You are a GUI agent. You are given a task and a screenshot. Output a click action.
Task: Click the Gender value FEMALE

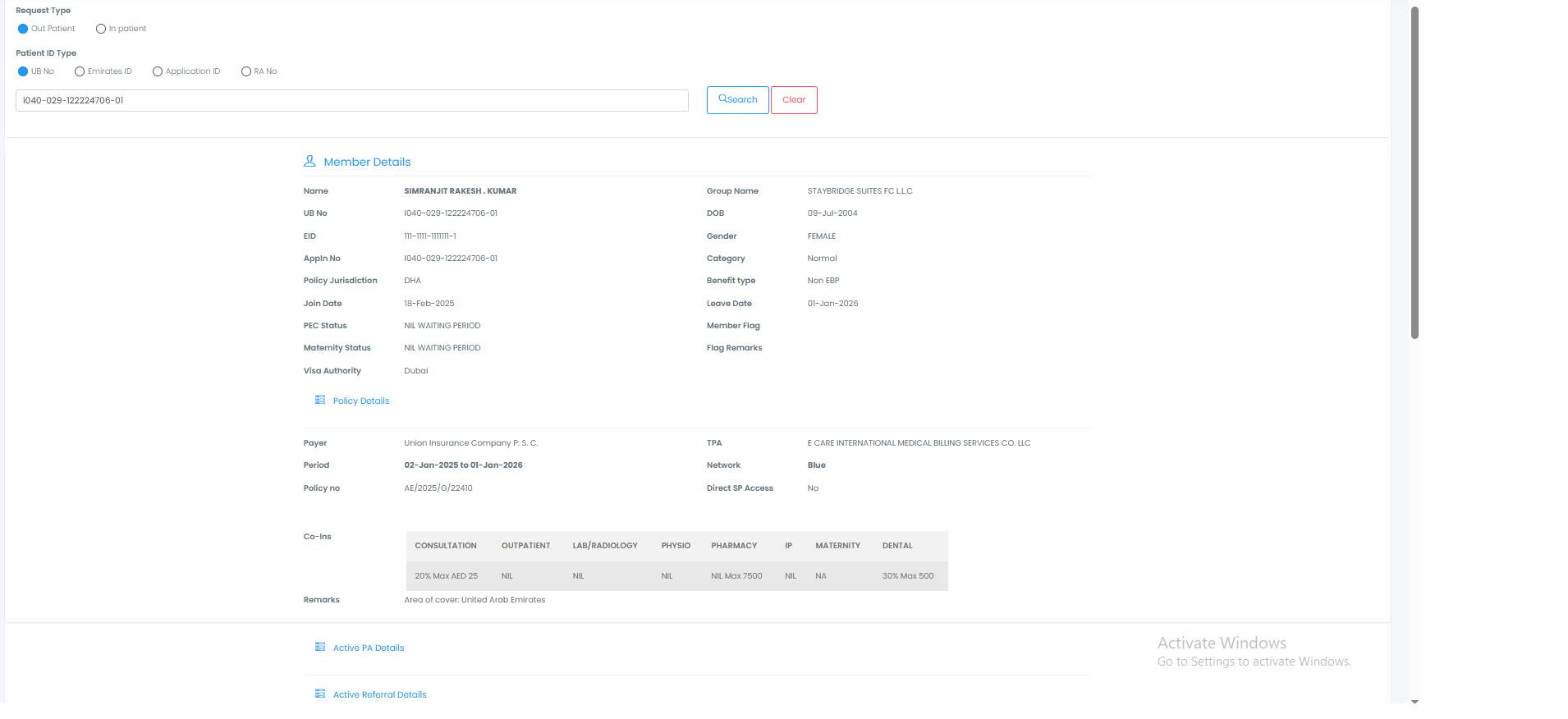coord(822,236)
